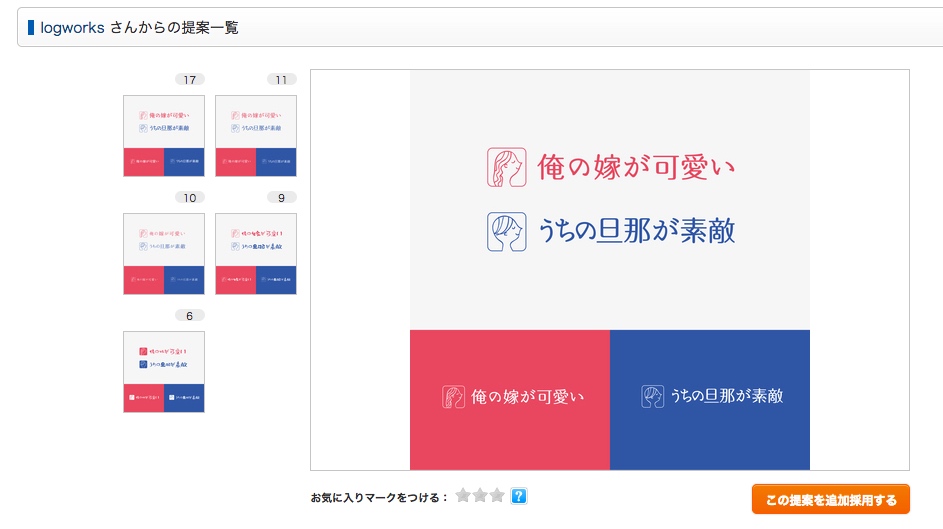
Task: Open the logworks user link
Action: pyautogui.click(x=72, y=28)
